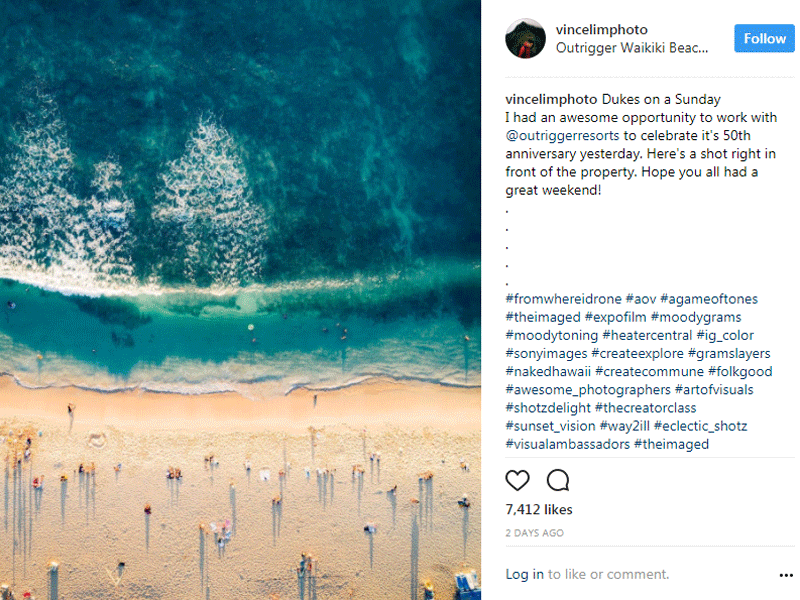Open the 2 DAYS AGO timestamp
Viewport: 800px width, 600px height.
point(534,533)
